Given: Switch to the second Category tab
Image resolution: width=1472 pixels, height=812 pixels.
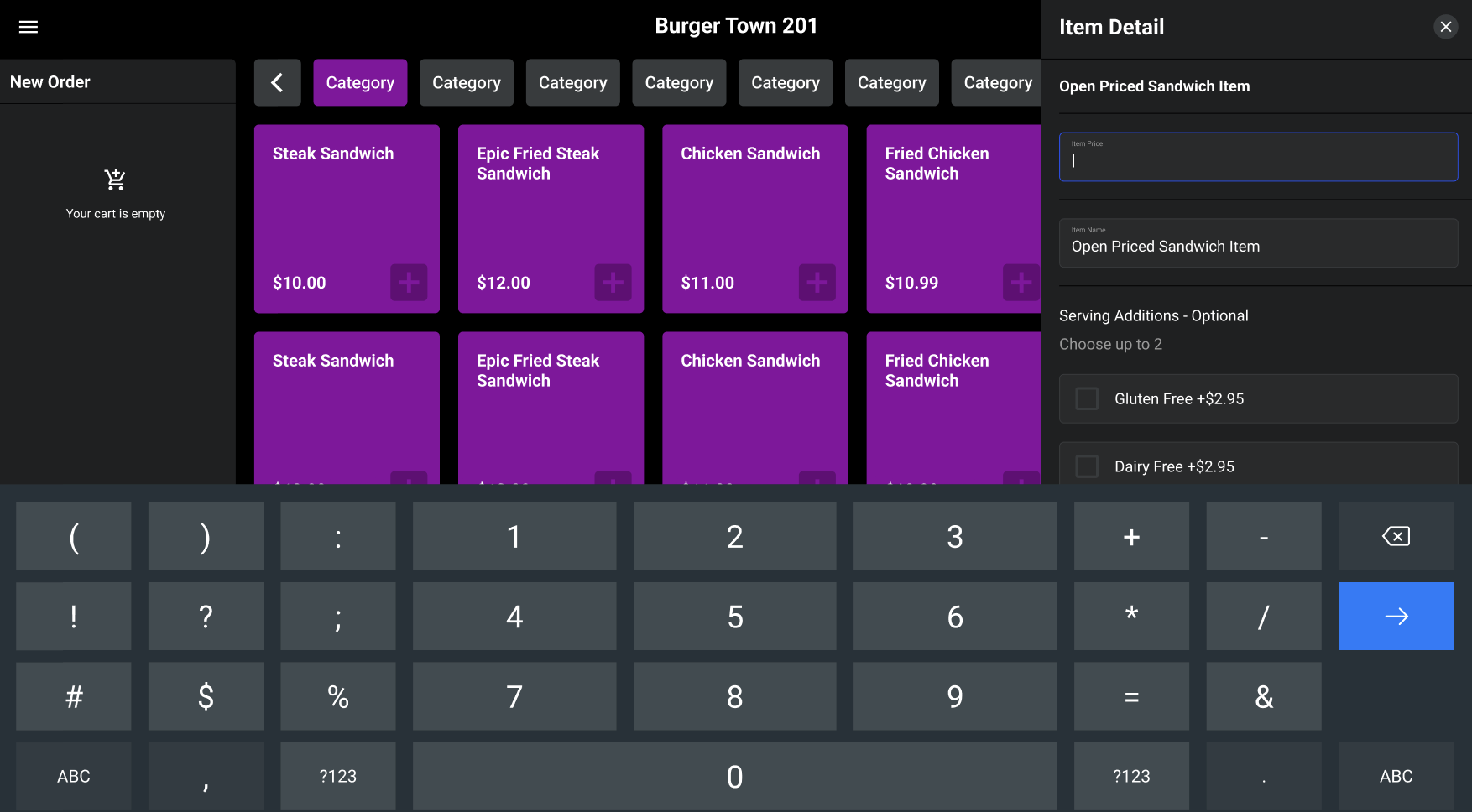Looking at the screenshot, I should point(467,82).
